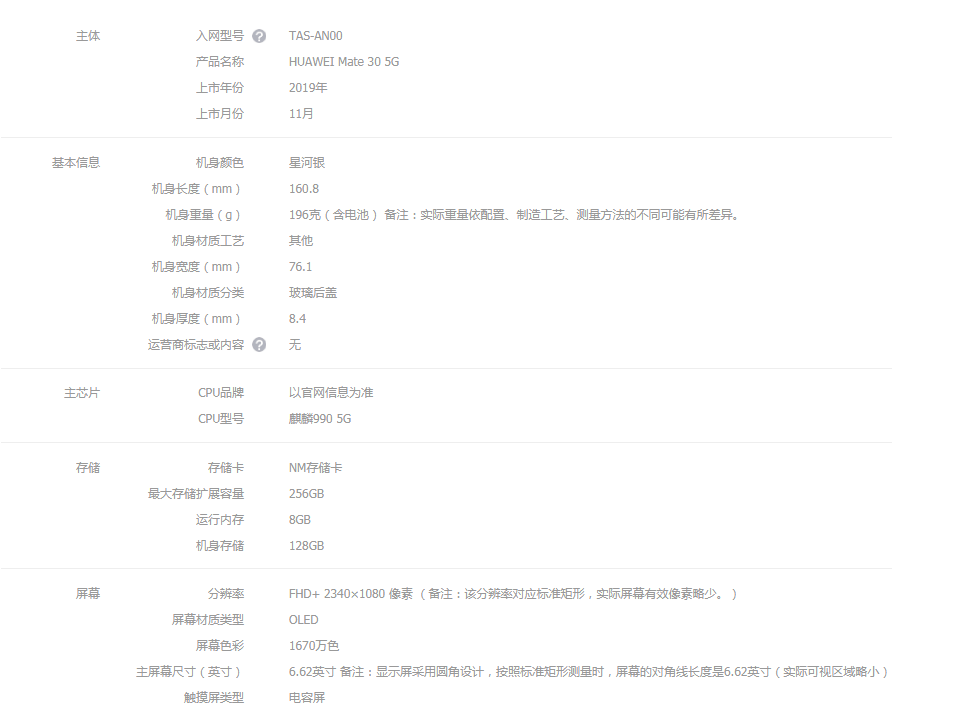Click the 机身厚度（mm） label
978x721 pixels.
(x=197, y=319)
